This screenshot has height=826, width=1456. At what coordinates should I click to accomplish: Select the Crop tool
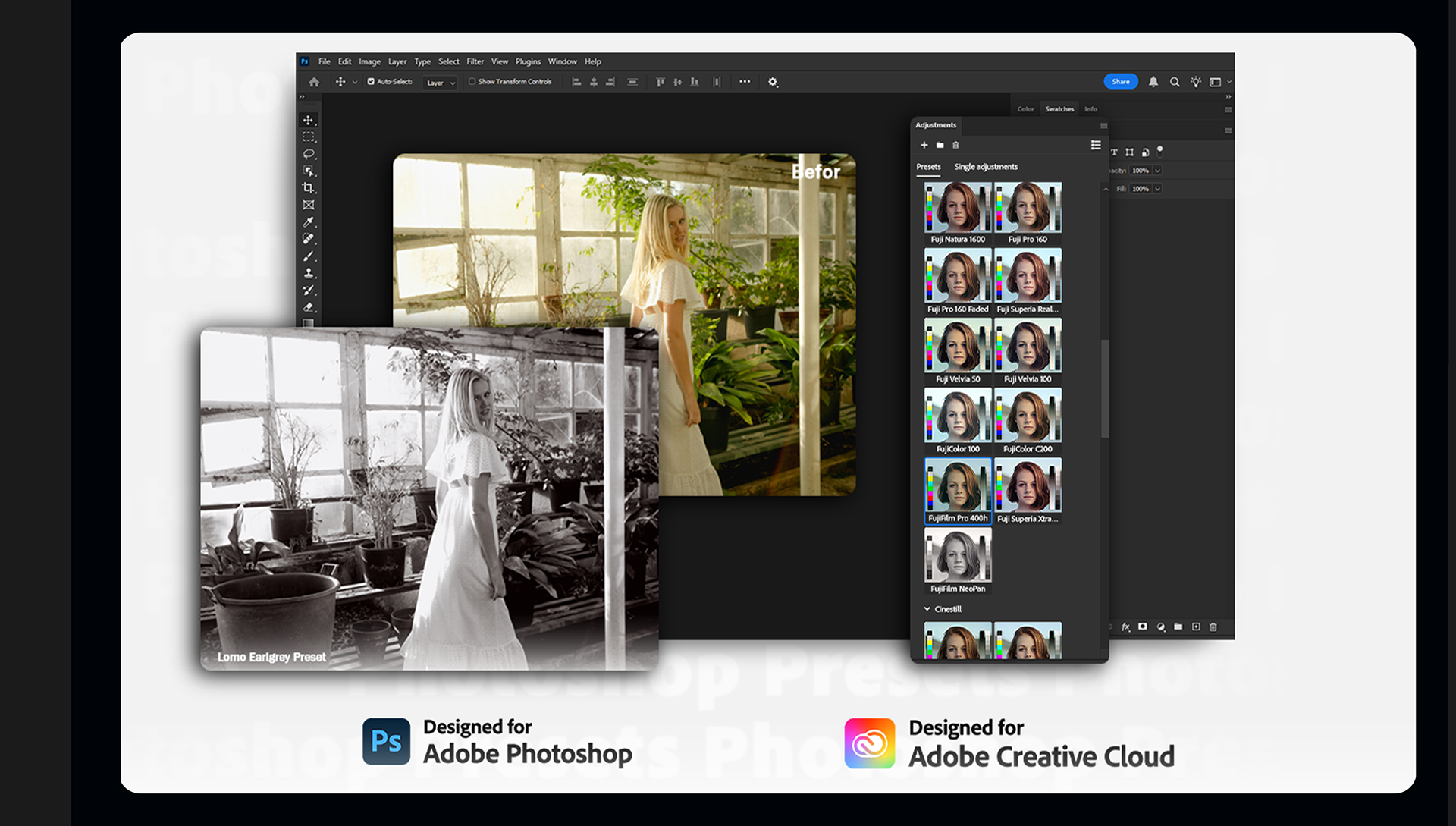[x=308, y=188]
